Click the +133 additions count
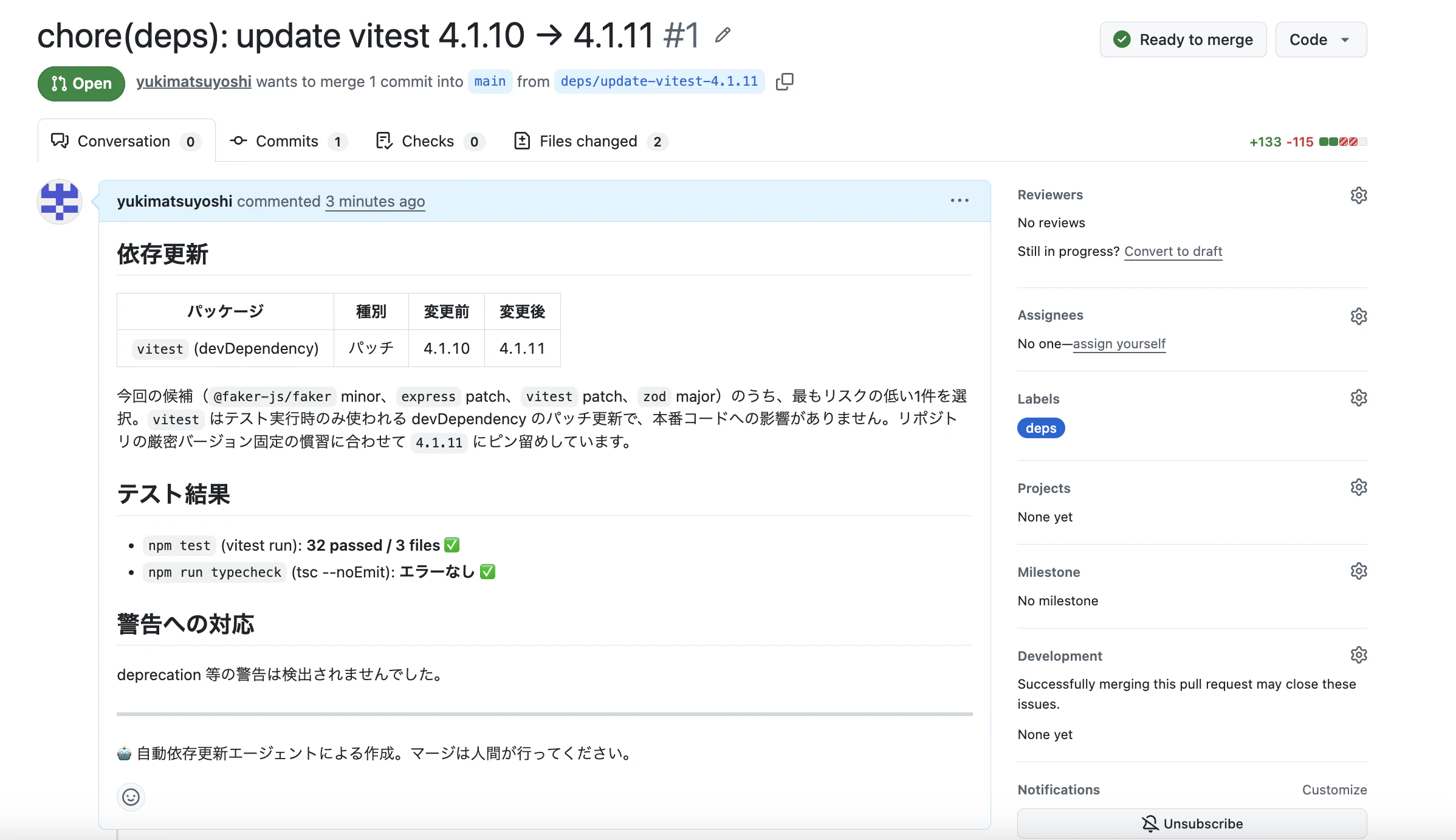This screenshot has width=1456, height=840. pyautogui.click(x=1265, y=142)
